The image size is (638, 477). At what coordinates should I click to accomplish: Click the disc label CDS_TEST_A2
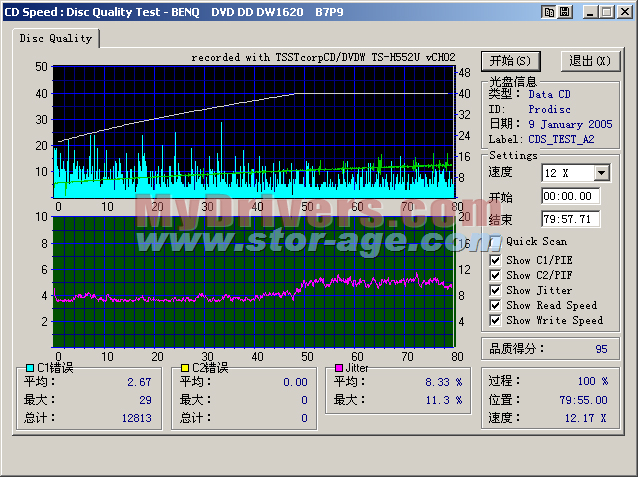pos(562,139)
